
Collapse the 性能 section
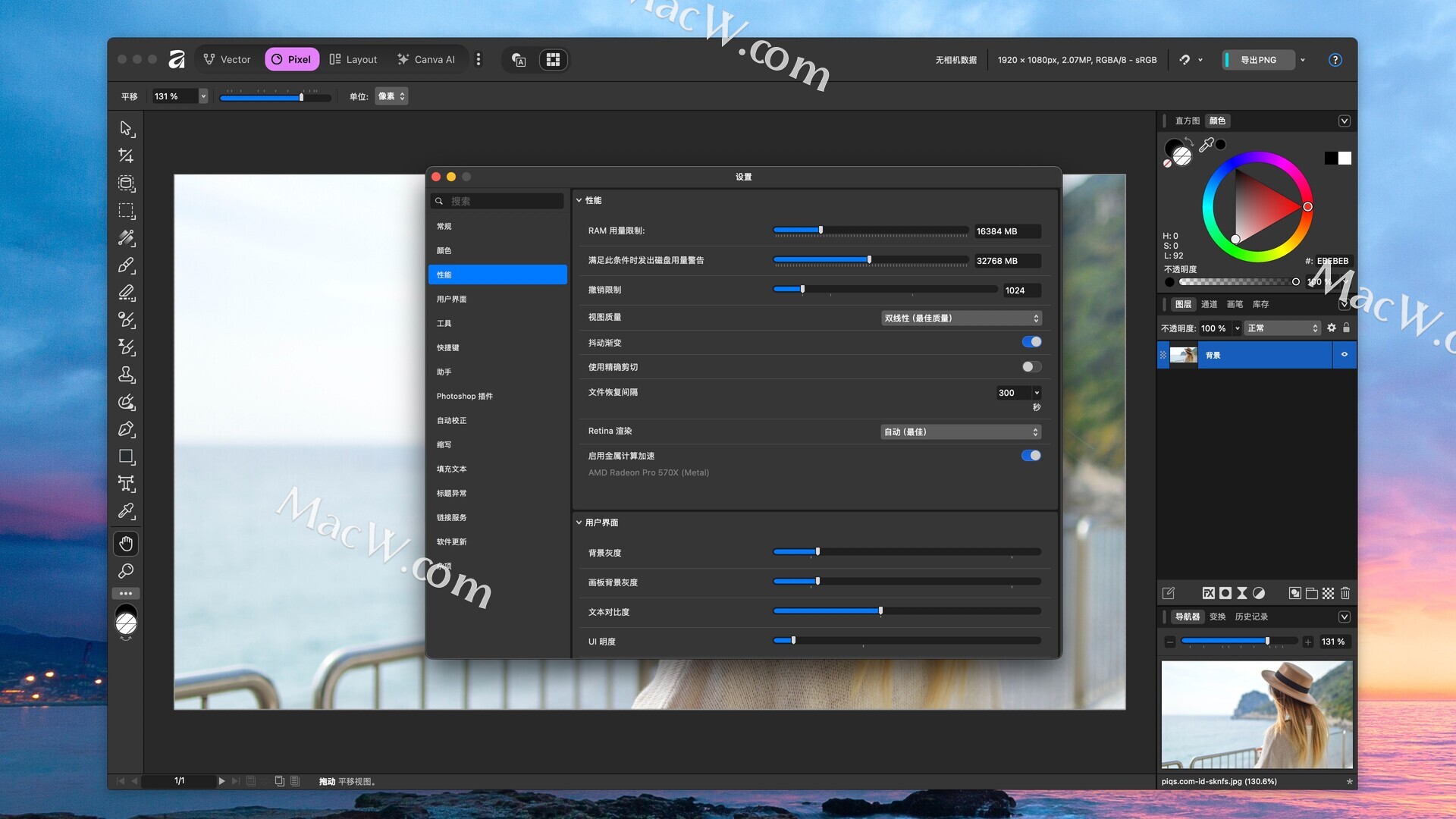[579, 200]
